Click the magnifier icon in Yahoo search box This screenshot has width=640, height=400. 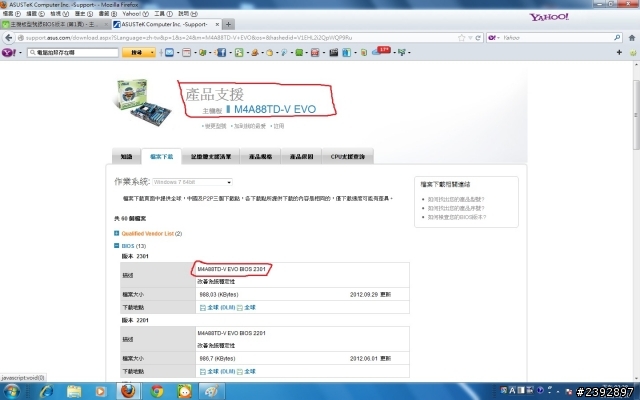617,38
